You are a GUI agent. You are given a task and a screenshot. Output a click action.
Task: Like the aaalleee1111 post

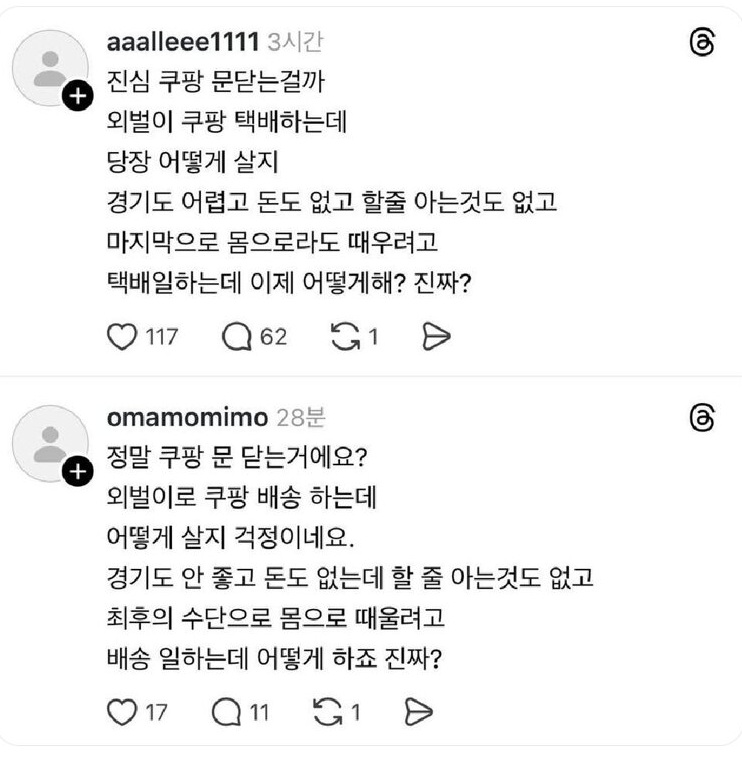click(121, 338)
